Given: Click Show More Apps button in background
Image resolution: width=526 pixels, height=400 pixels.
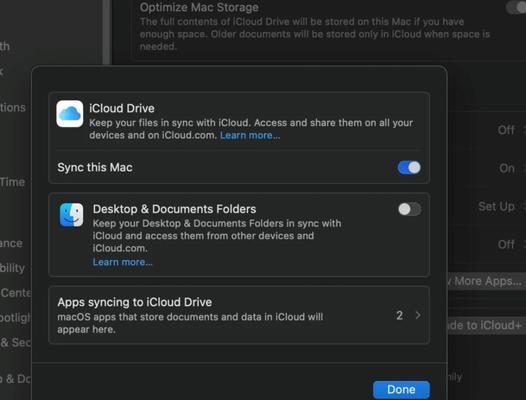Looking at the screenshot, I should click(486, 281).
